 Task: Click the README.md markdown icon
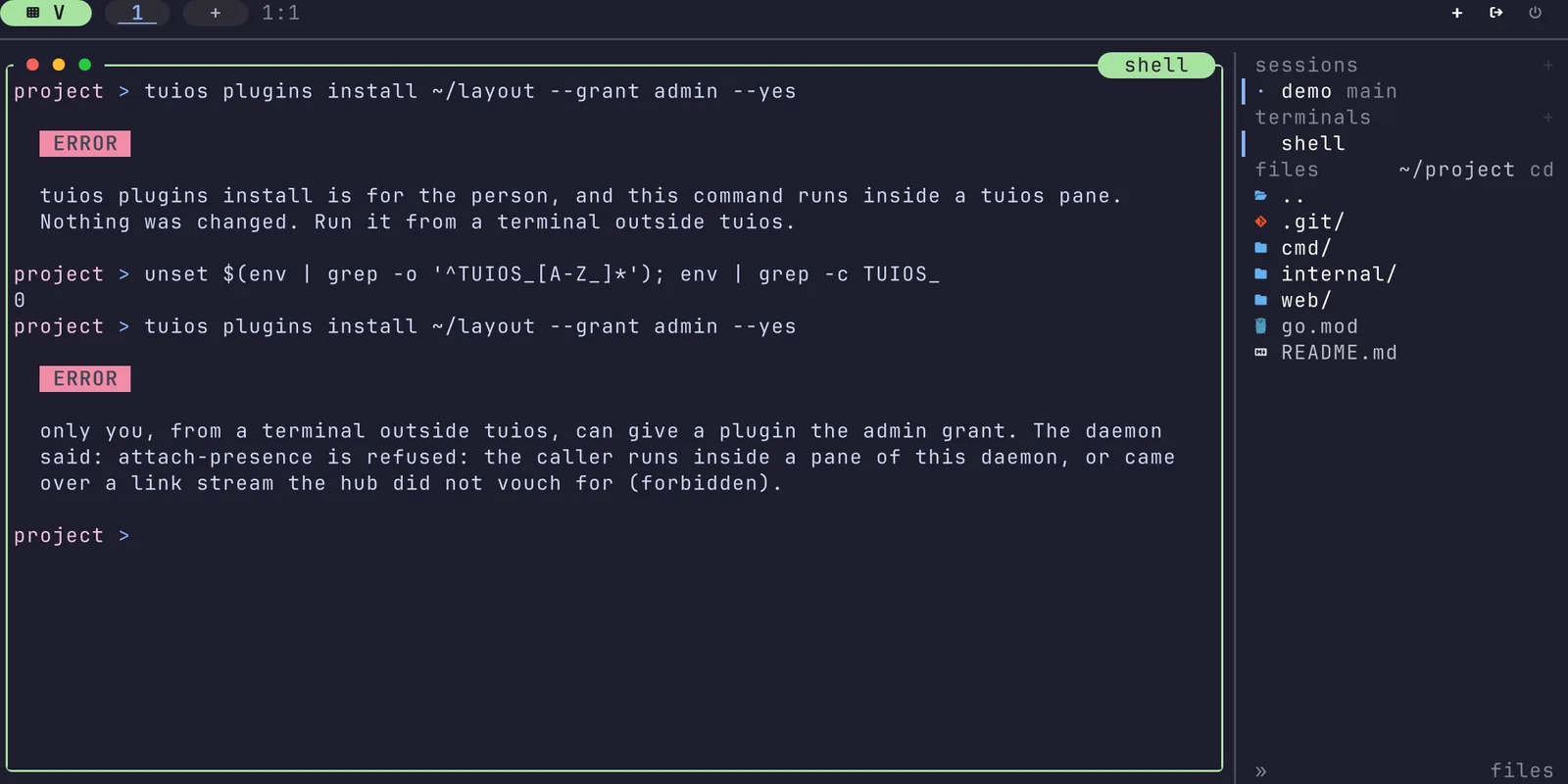1261,353
